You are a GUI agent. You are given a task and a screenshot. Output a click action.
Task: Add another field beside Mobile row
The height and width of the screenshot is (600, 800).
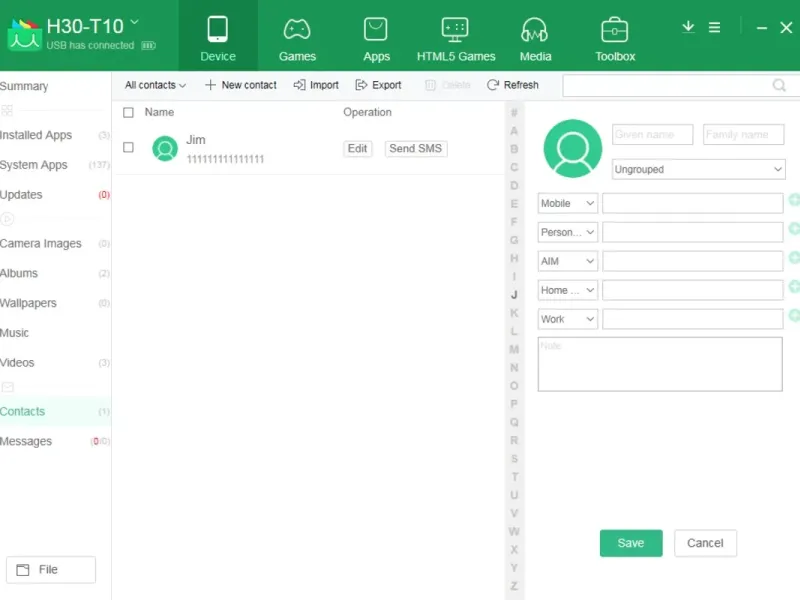point(794,200)
